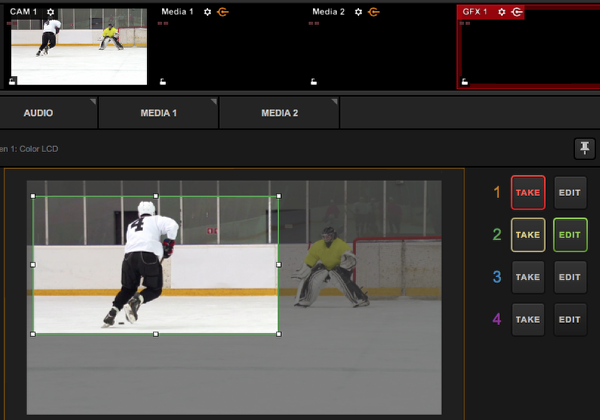Toggle the lock icon under CAM 1 thumbnail
Image resolution: width=600 pixels, height=420 pixels.
coord(13,81)
